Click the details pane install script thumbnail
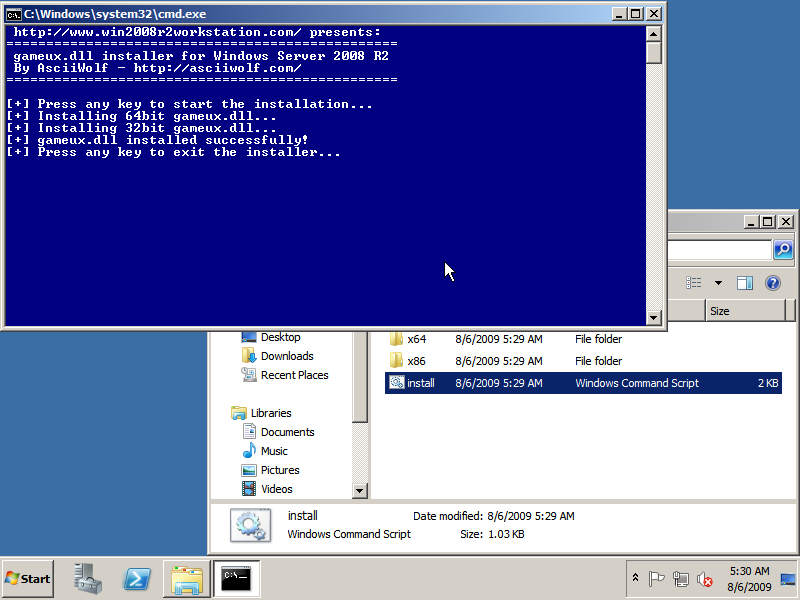 pyautogui.click(x=250, y=525)
